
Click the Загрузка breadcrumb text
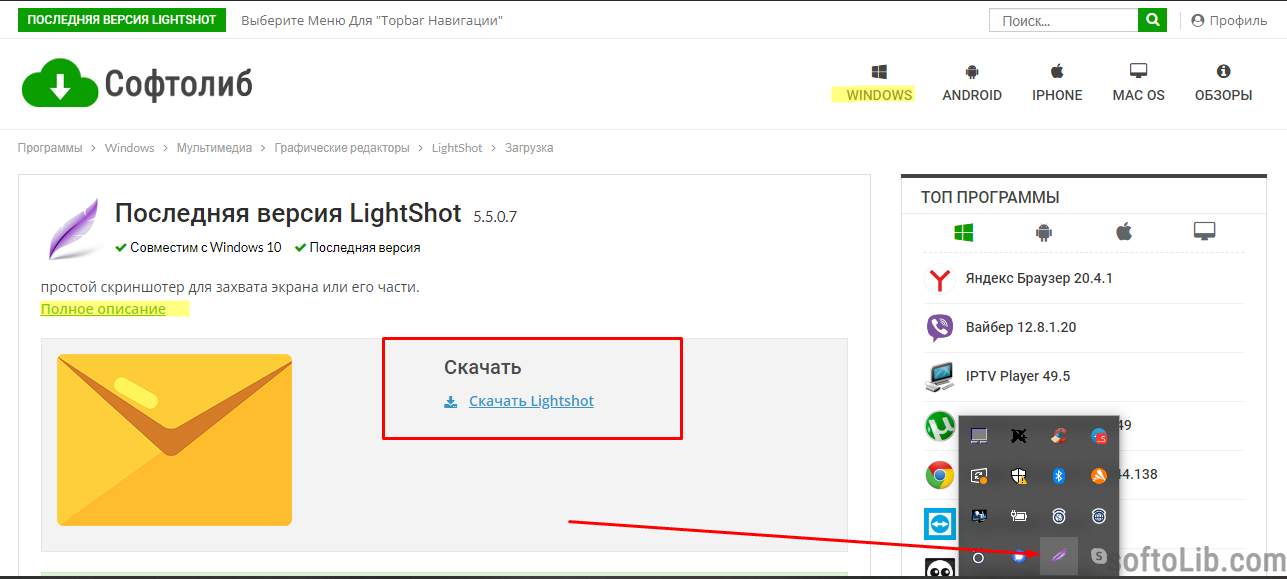point(529,148)
